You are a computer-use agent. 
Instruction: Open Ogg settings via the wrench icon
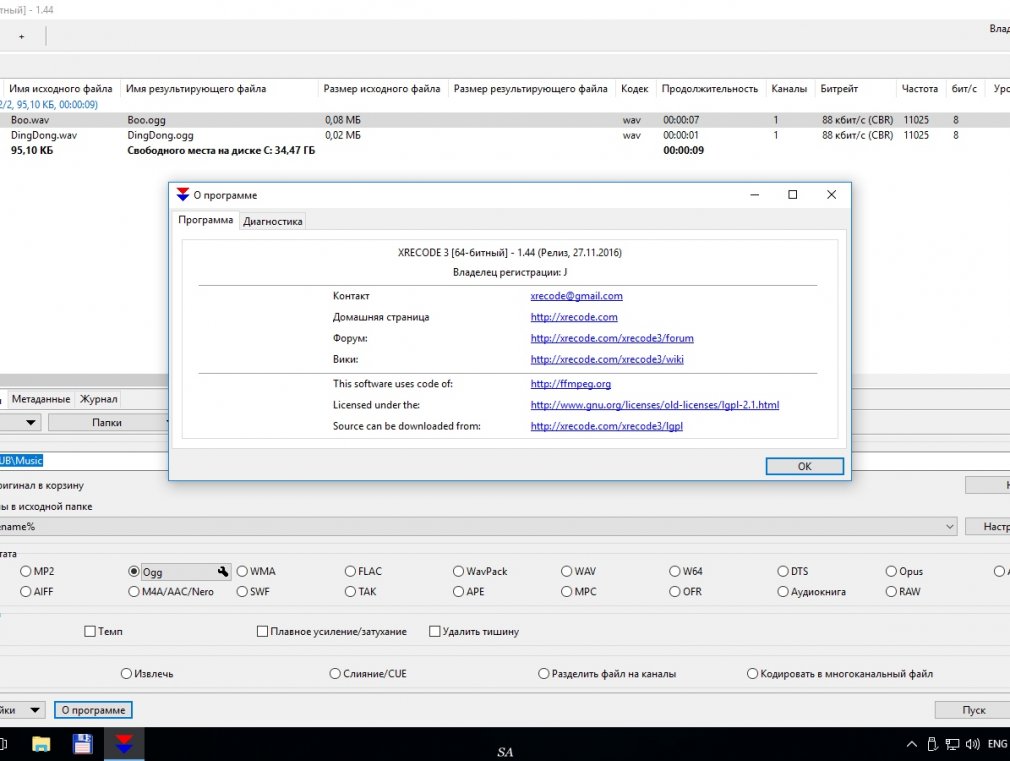223,572
